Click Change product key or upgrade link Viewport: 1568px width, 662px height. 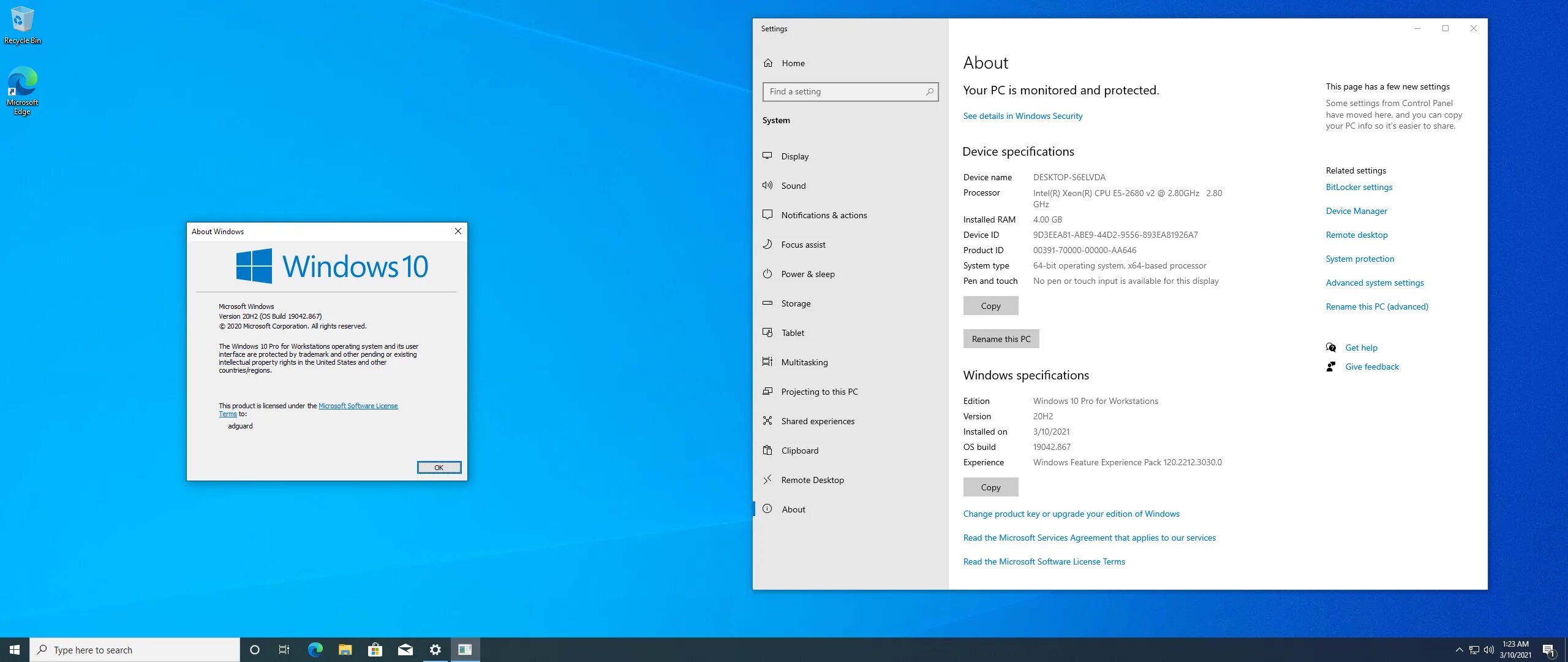[1071, 513]
